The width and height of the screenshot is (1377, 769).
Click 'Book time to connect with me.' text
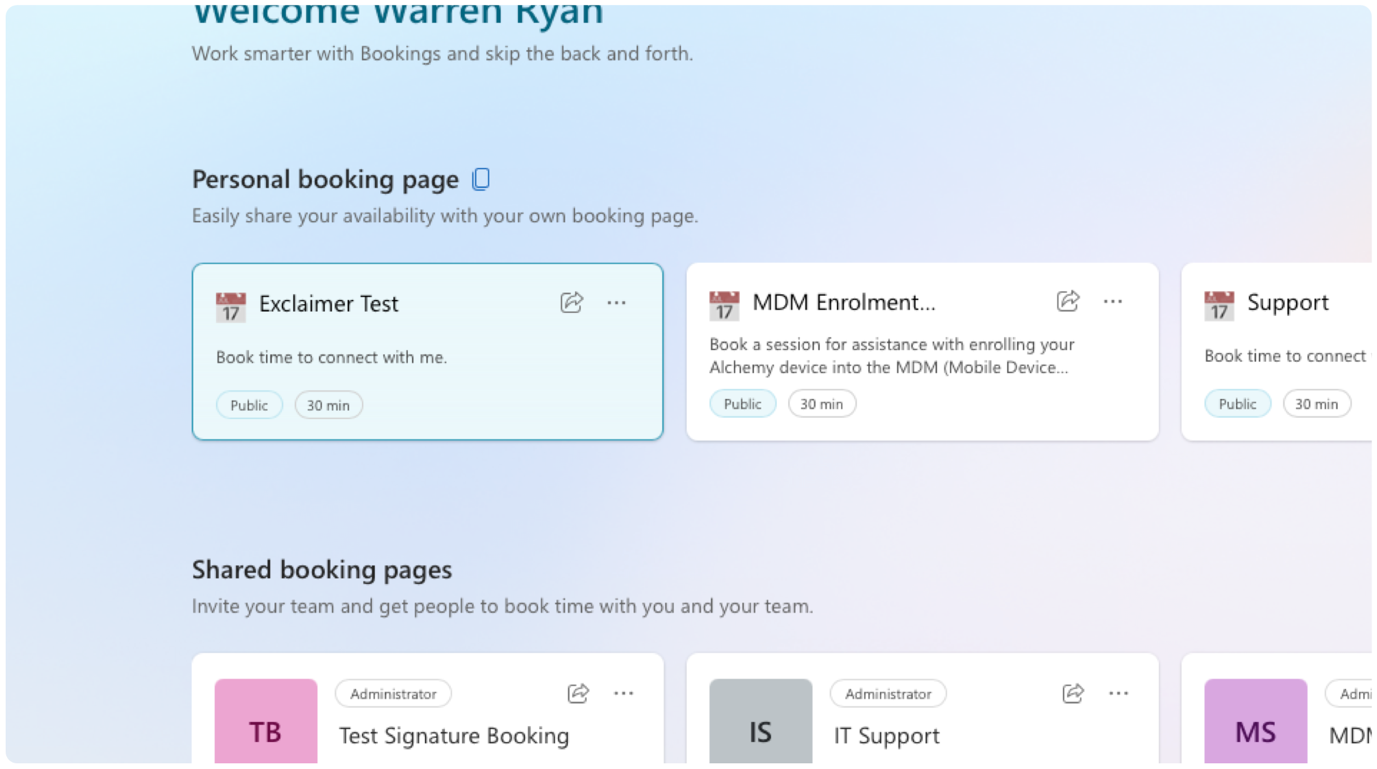[331, 357]
